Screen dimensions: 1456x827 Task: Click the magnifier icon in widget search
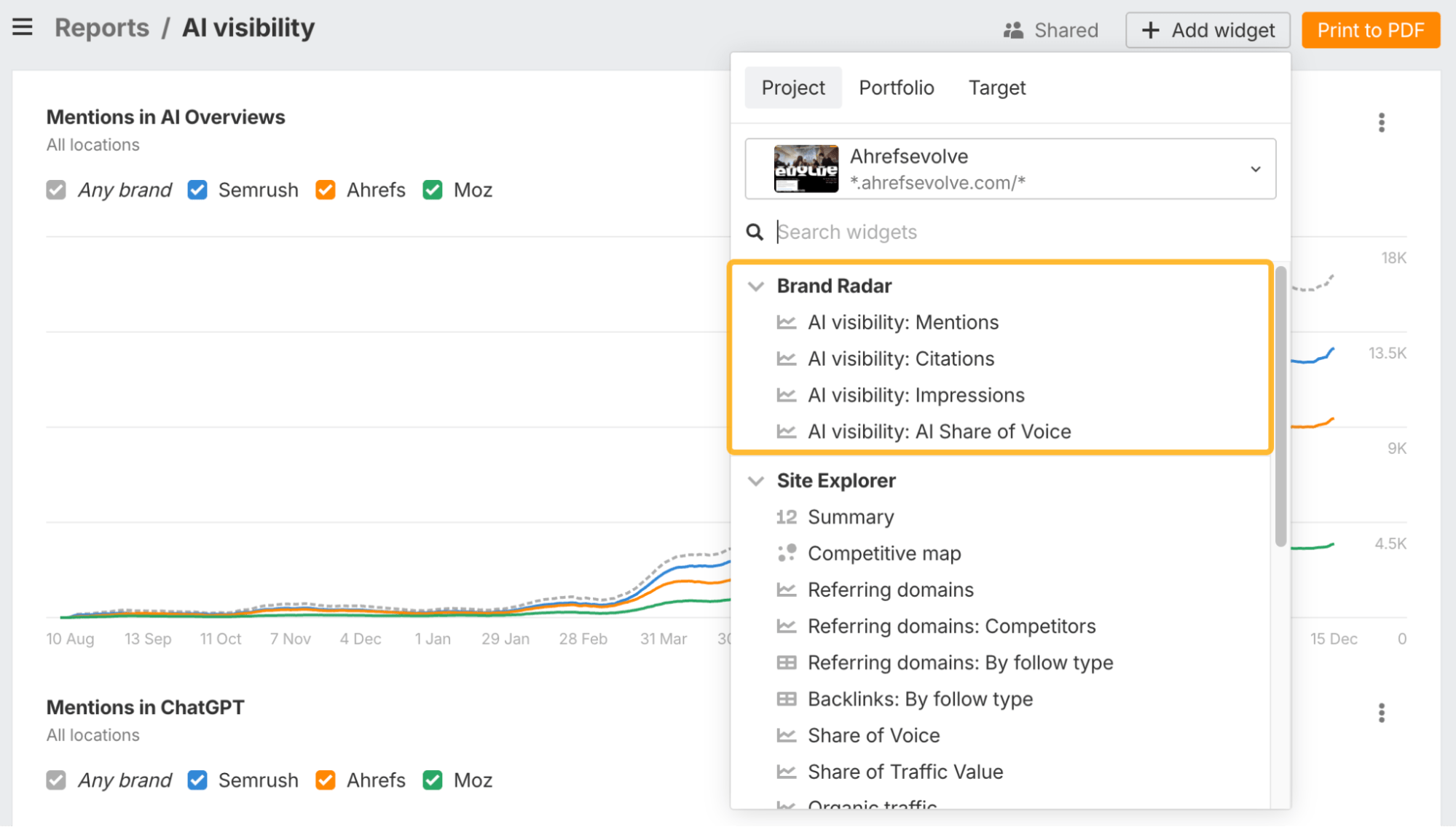[x=755, y=232]
